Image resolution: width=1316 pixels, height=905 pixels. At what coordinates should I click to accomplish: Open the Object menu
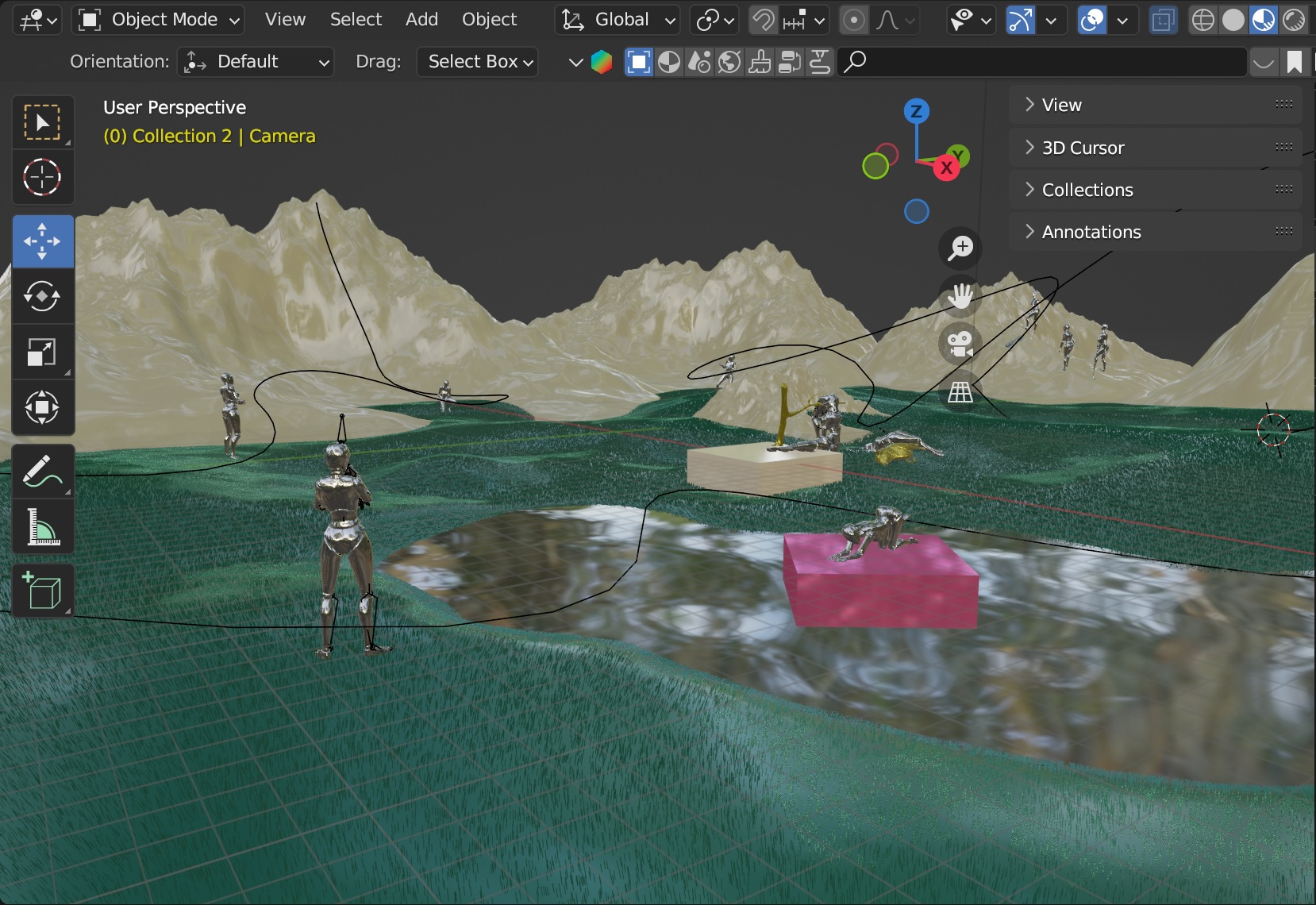pyautogui.click(x=489, y=20)
